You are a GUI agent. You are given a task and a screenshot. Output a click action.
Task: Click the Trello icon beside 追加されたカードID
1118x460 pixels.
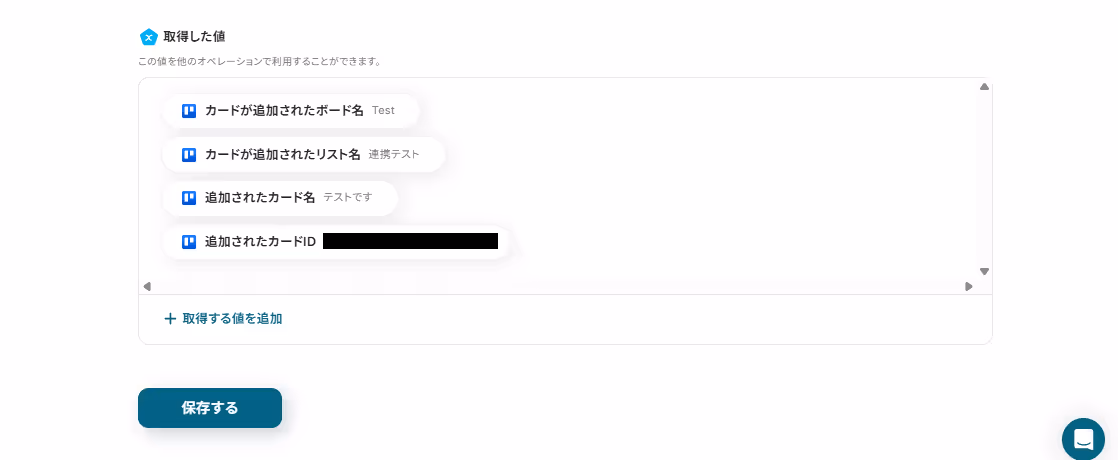[189, 242]
